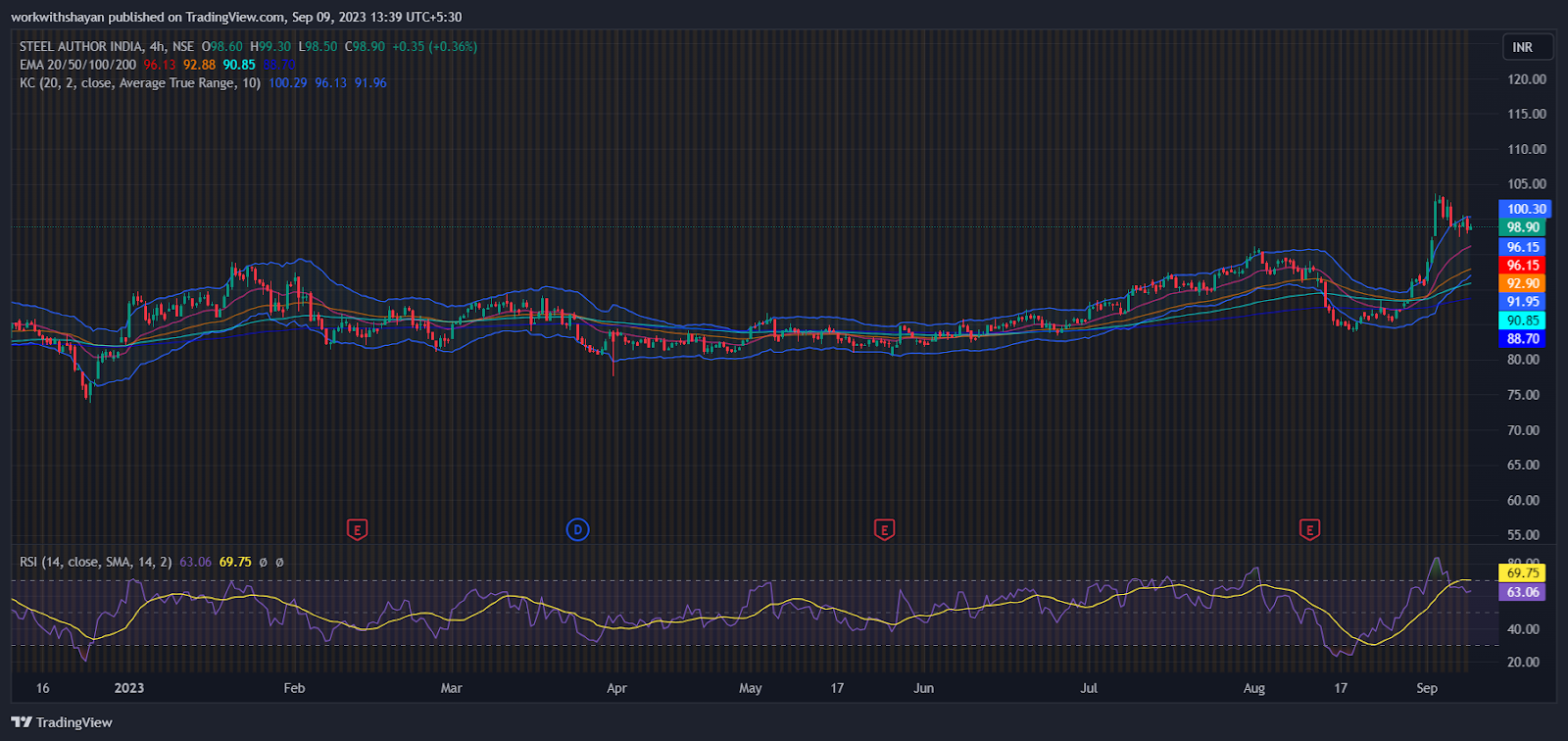Click the cyan 90.85 value in EMA legend
Viewport: 1568px width, 741px height.
coord(239,65)
